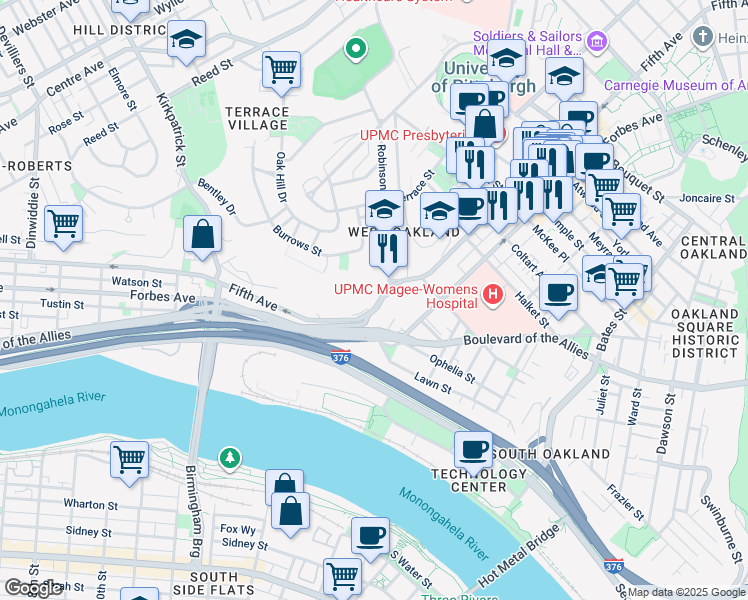This screenshot has height=600, width=748.
Task: Click the shopping cart marker near Dinwiddie St
Action: click(63, 225)
